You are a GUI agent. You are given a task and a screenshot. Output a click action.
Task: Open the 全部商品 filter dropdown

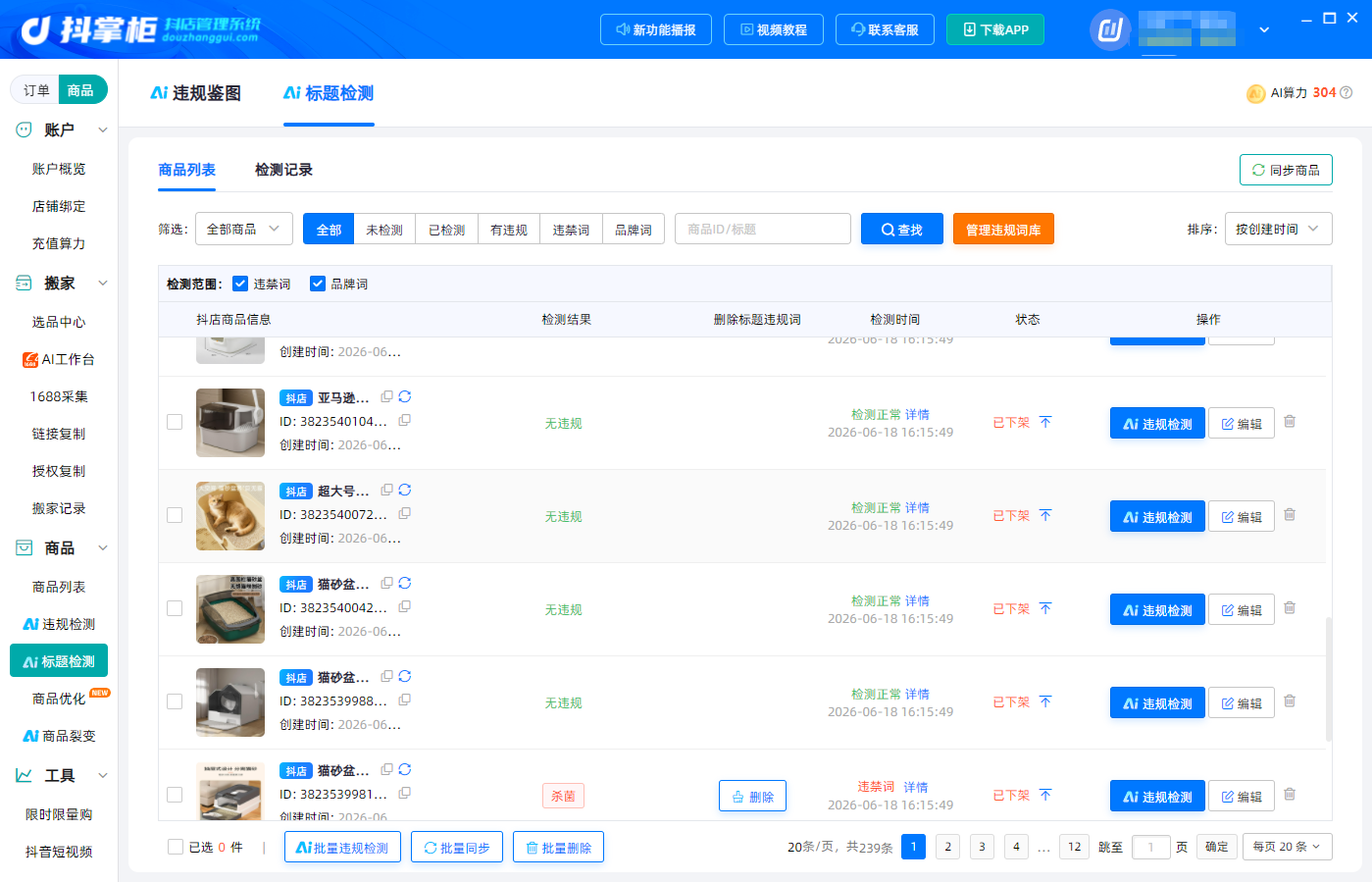pos(244,229)
